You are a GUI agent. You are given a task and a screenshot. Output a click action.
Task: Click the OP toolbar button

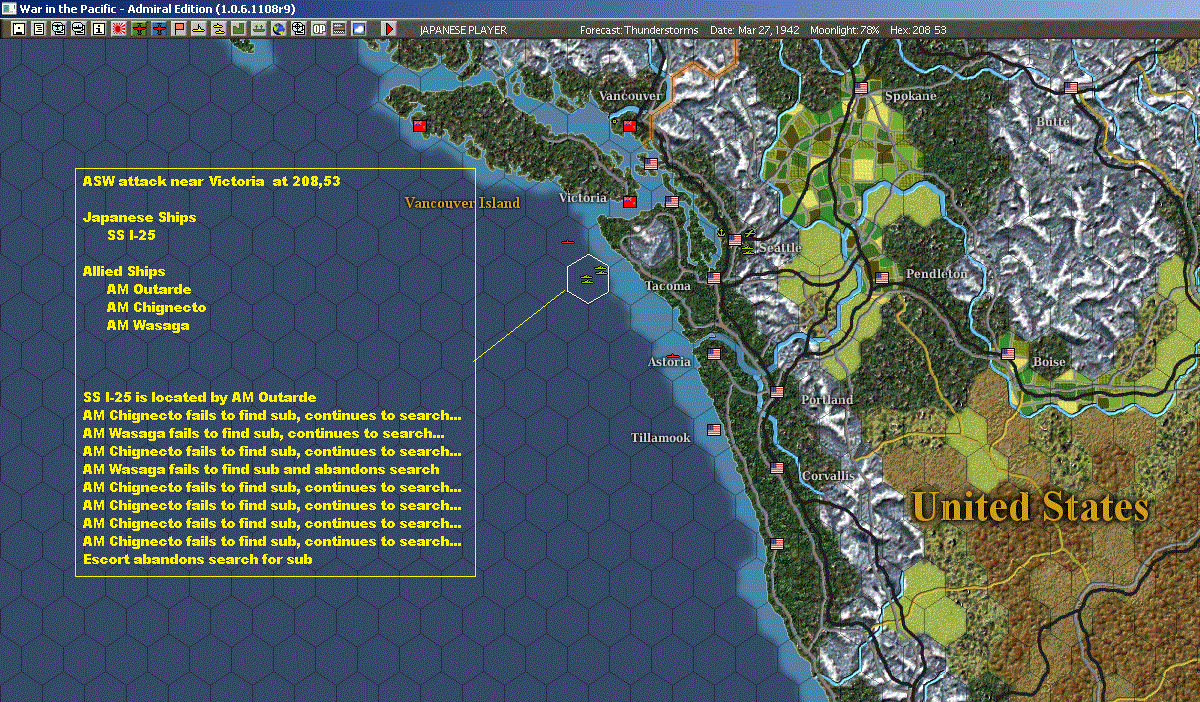319,29
